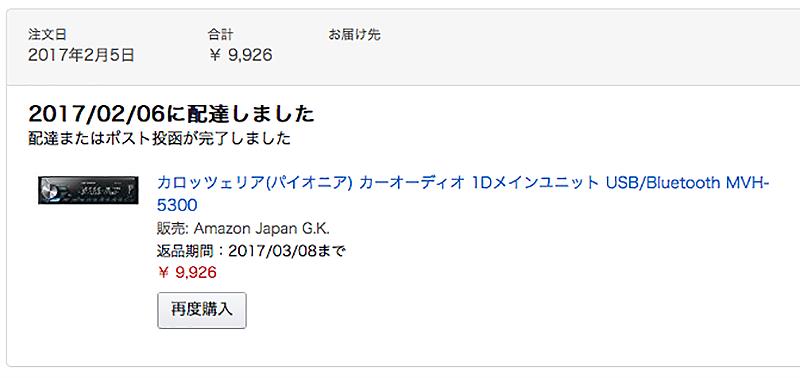Click the volume knob on the product image
Screen dimensions: 800x378
pyautogui.click(x=51, y=190)
